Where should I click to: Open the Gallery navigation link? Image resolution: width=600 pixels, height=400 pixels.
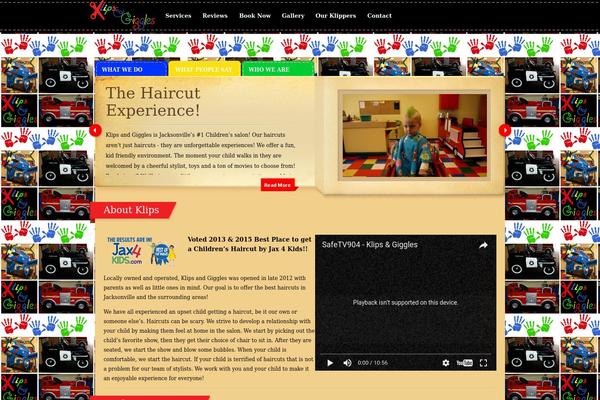click(293, 16)
